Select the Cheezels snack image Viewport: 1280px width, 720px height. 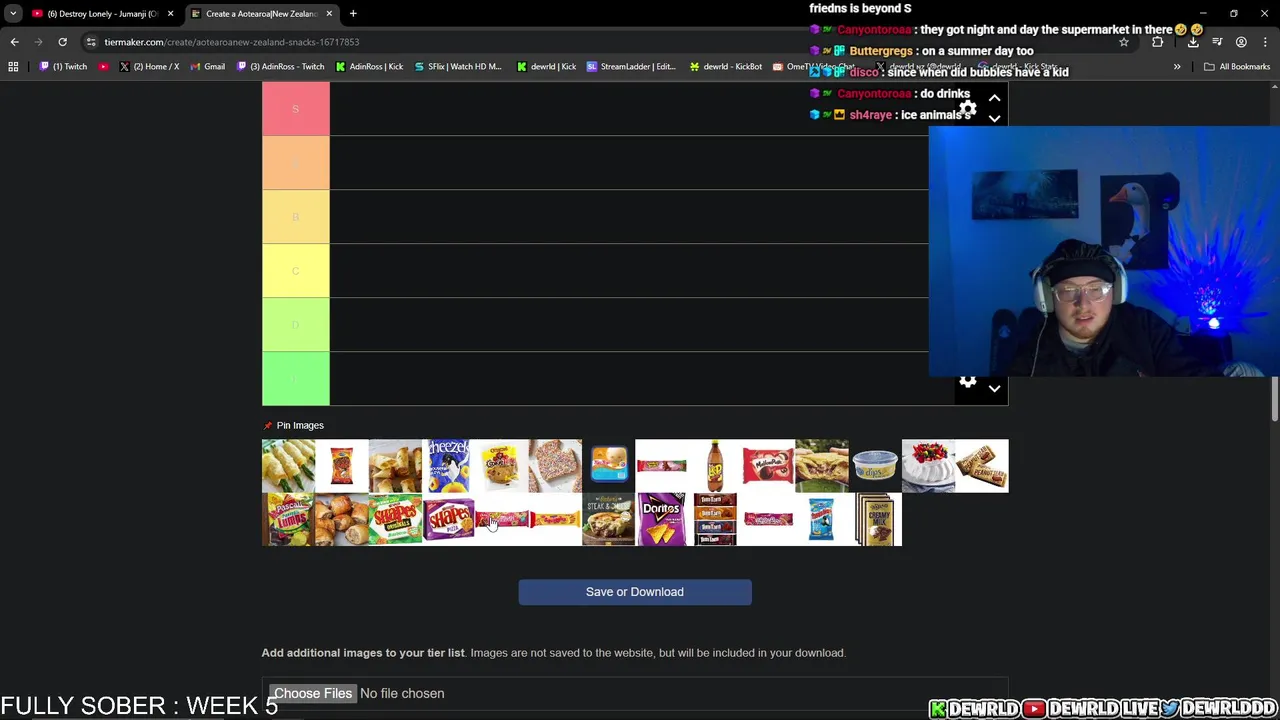(448, 466)
